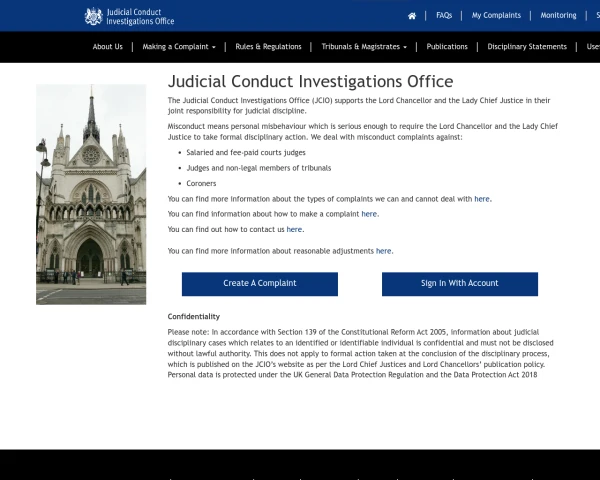Expand Tribunals & Magistrates dropdown
This screenshot has height=480, width=600.
tap(364, 47)
